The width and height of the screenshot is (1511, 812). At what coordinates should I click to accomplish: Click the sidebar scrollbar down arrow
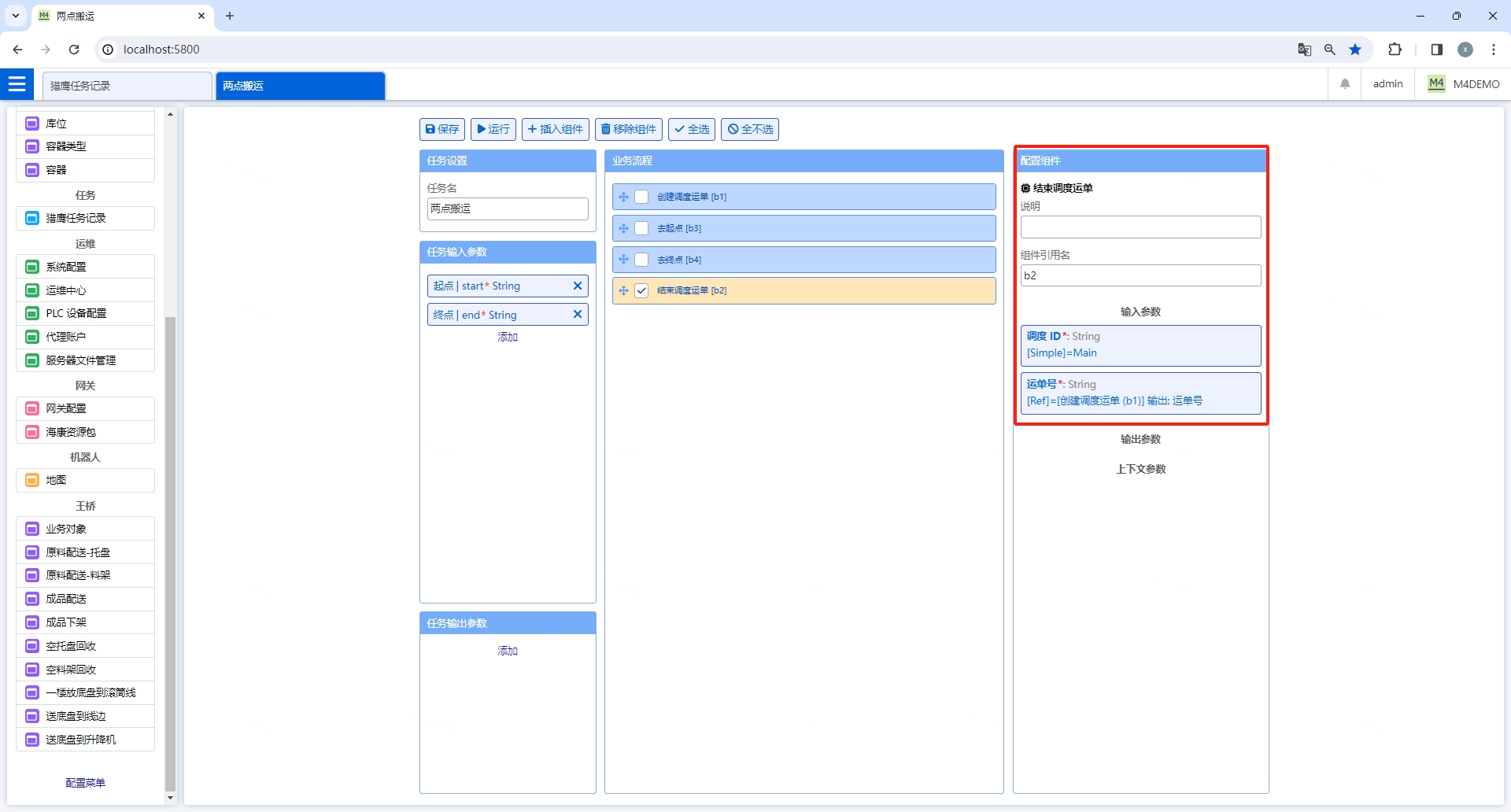170,798
